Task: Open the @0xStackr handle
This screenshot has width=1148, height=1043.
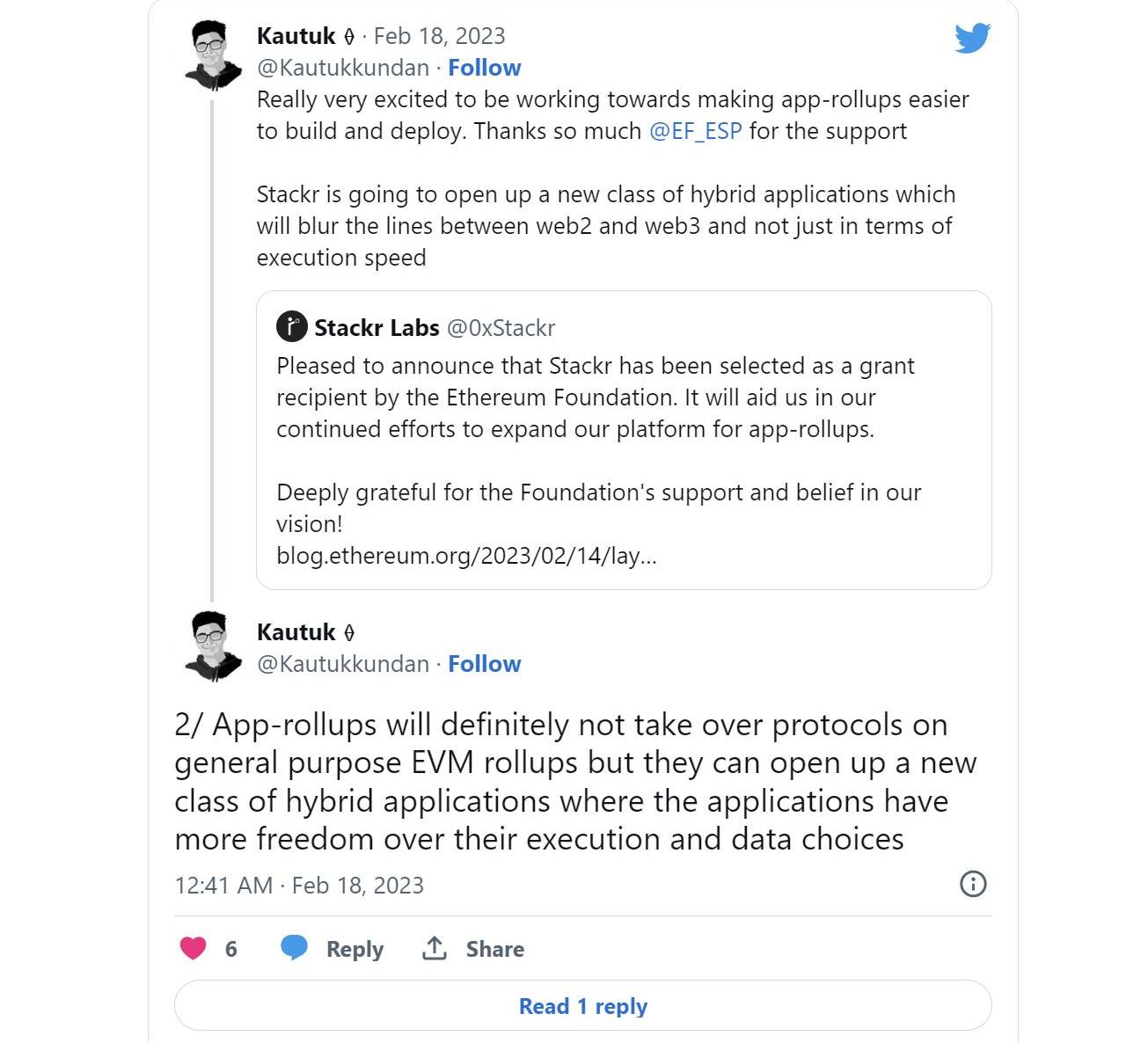Action: point(501,328)
